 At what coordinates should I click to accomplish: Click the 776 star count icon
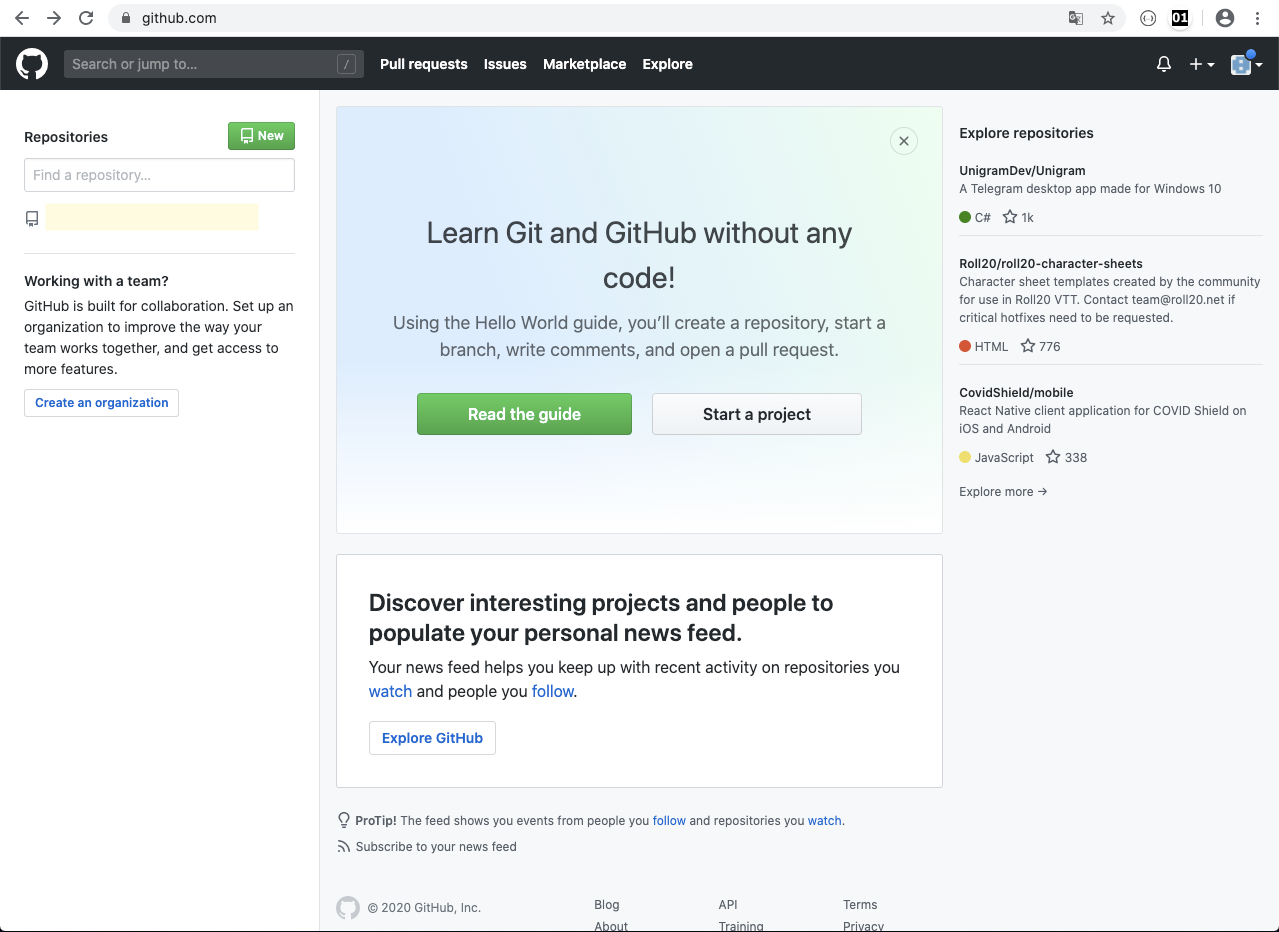[1028, 346]
